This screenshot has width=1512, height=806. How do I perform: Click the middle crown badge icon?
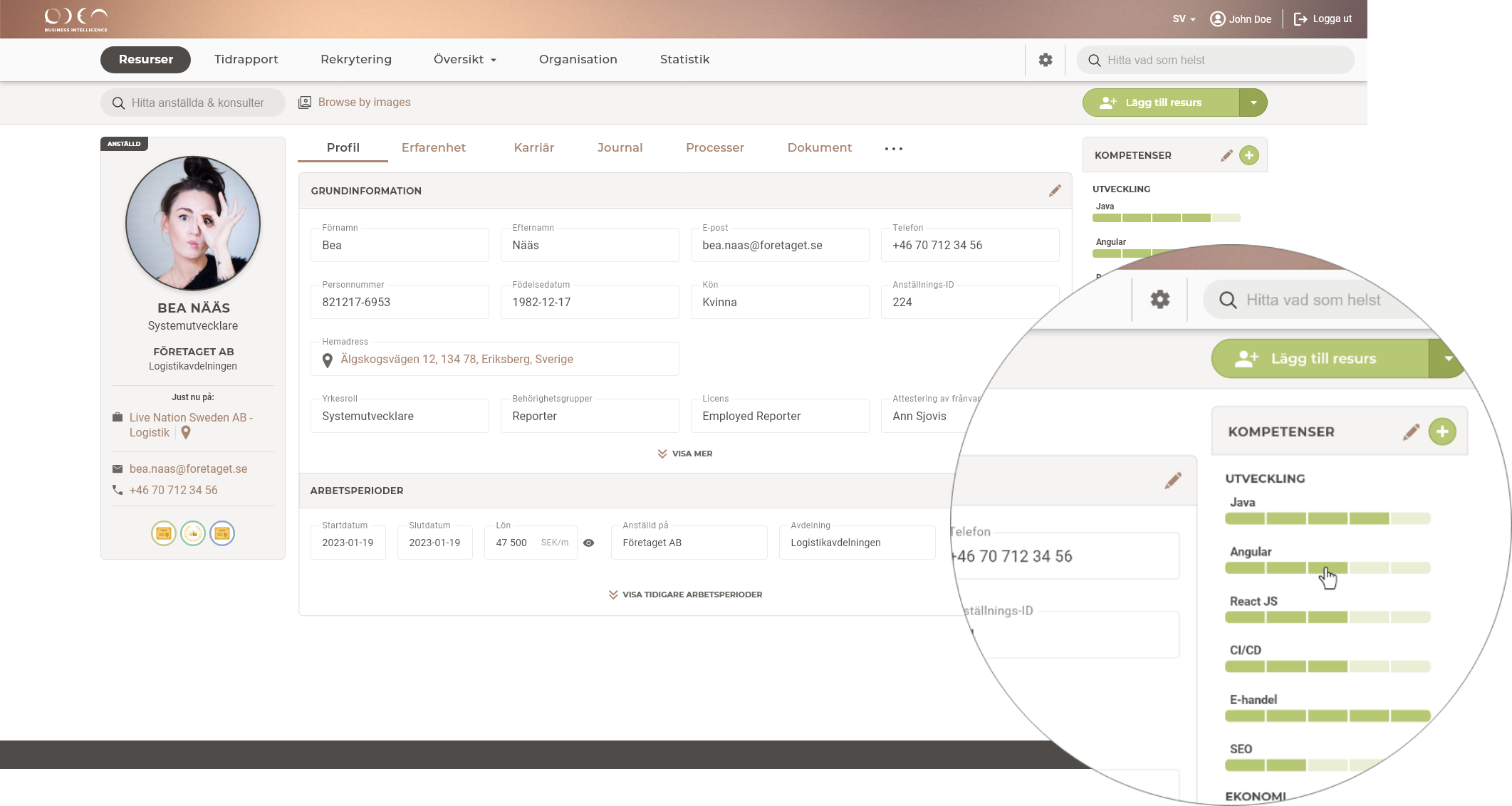[193, 533]
